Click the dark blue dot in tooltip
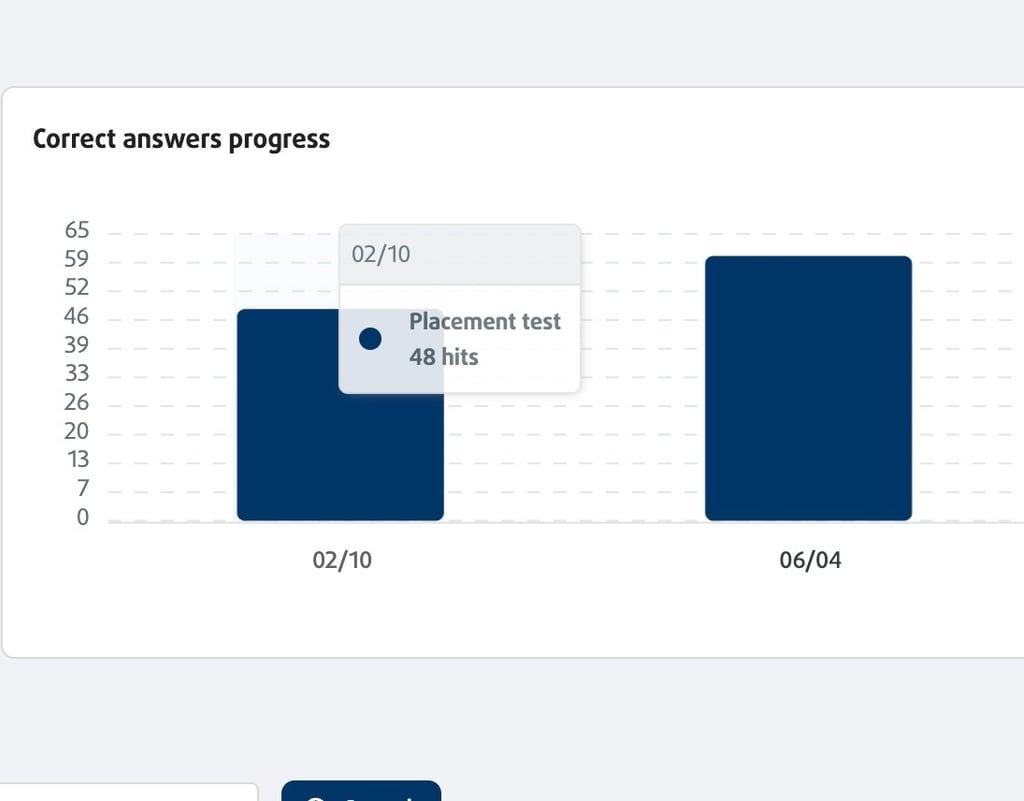Screen dimensions: 1024x801 [x=370, y=339]
